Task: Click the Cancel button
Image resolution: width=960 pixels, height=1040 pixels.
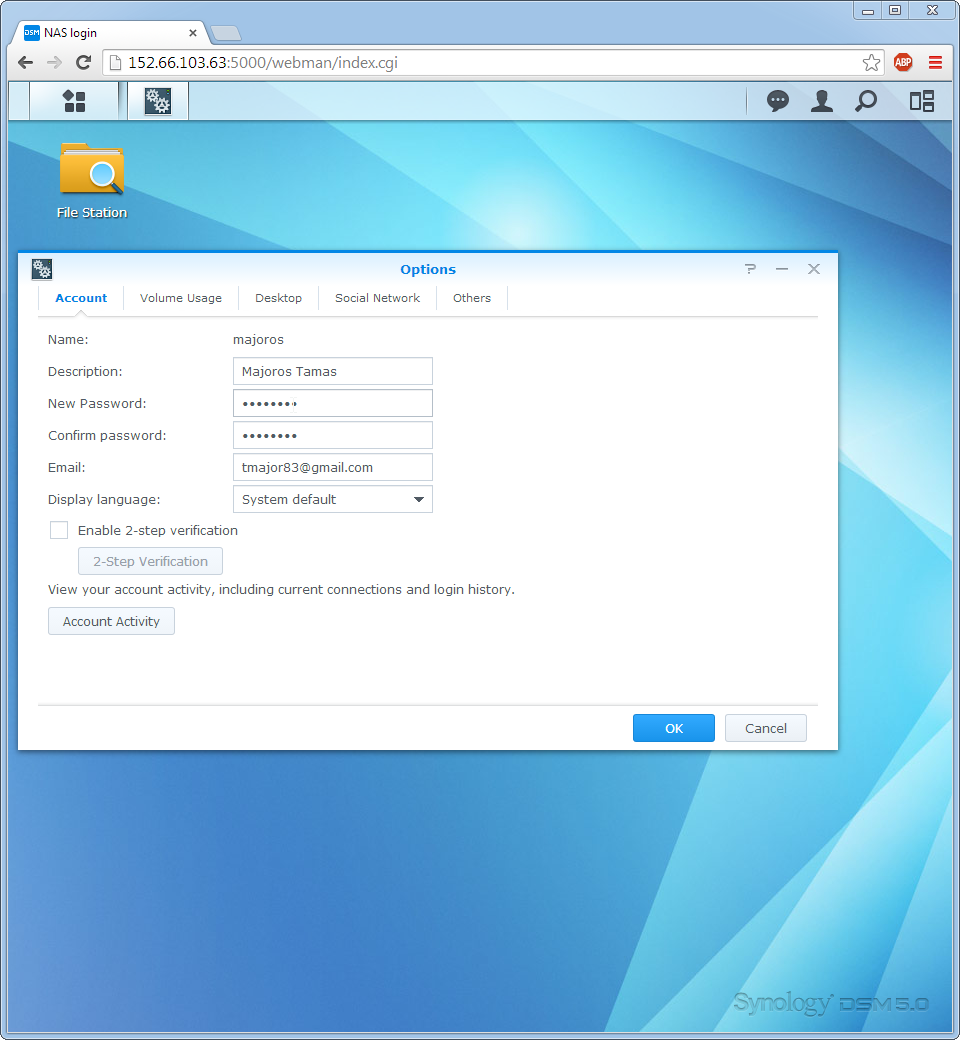Action: point(765,728)
